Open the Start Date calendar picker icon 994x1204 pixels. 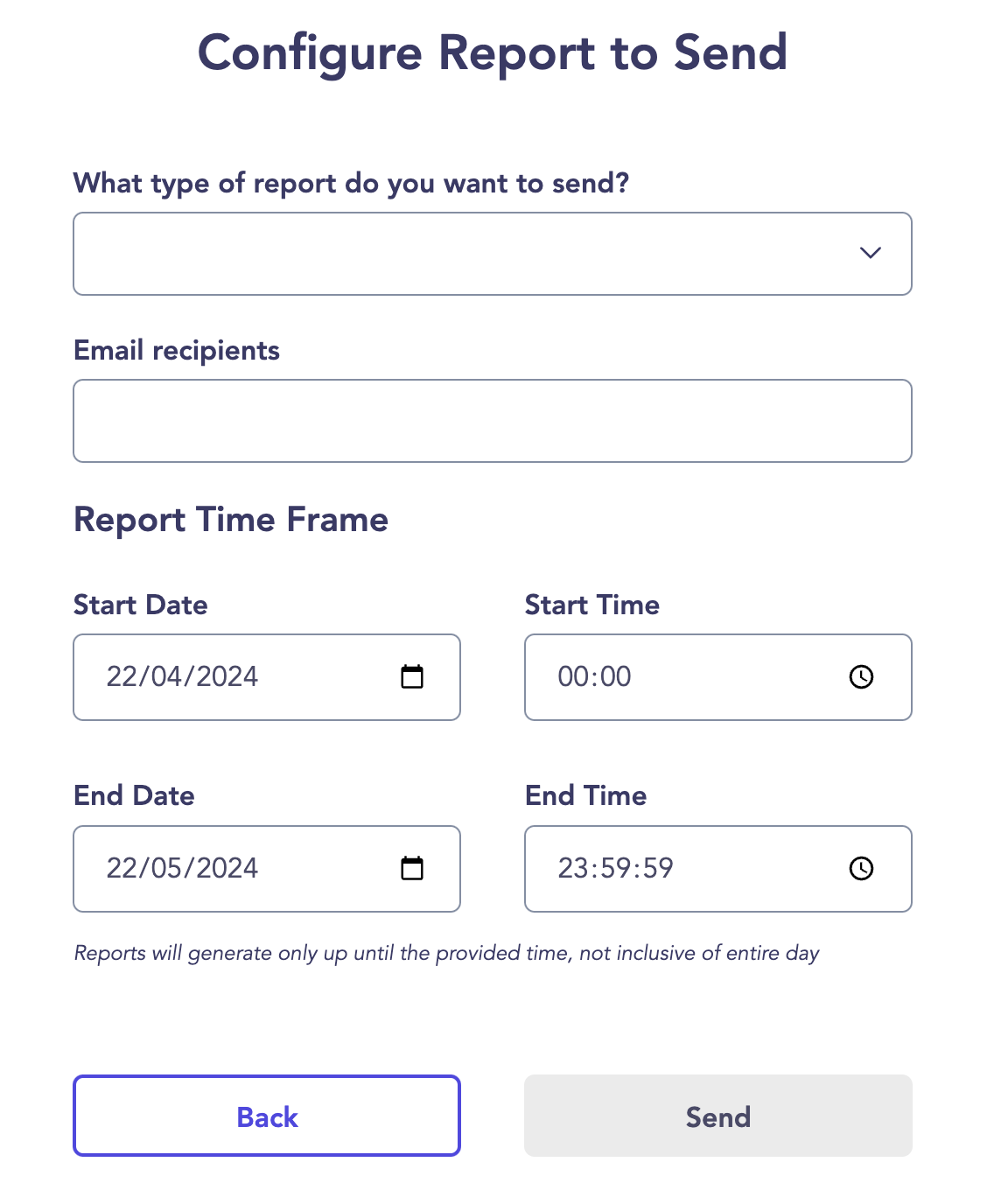pos(412,676)
